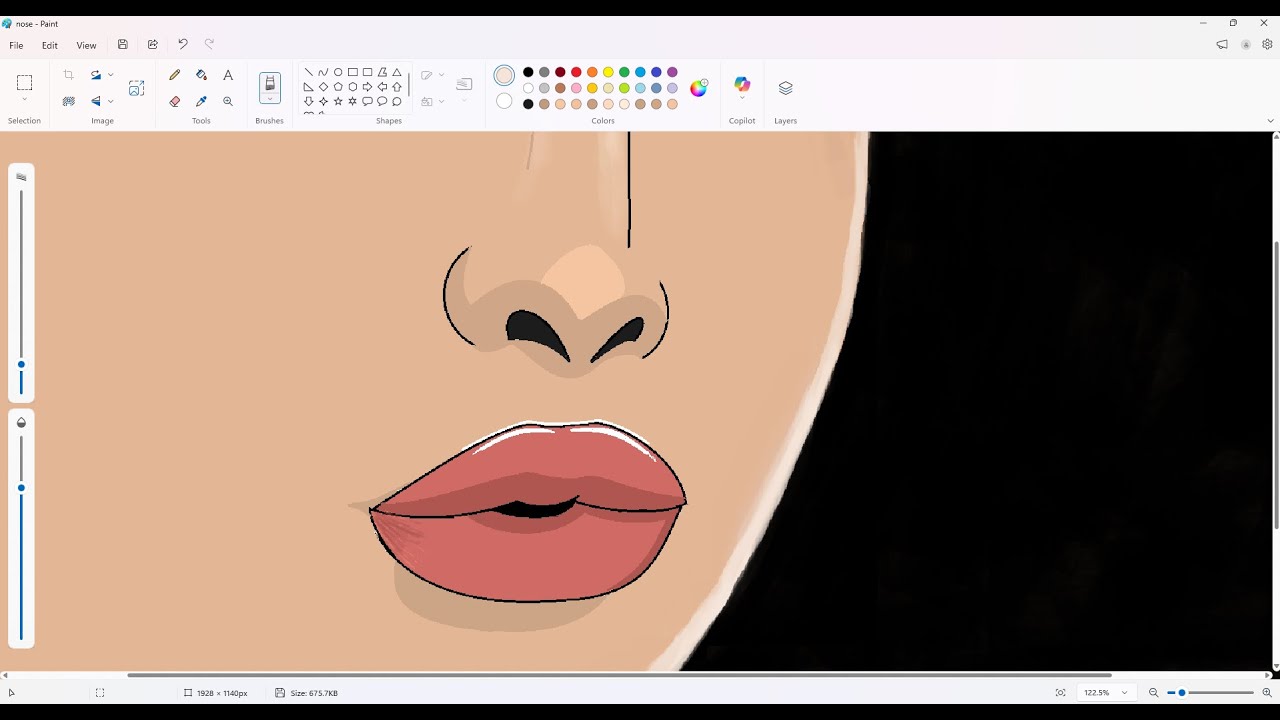The height and width of the screenshot is (720, 1280).
Task: Collapse the ribbon with the chevron
Action: [x=1270, y=121]
